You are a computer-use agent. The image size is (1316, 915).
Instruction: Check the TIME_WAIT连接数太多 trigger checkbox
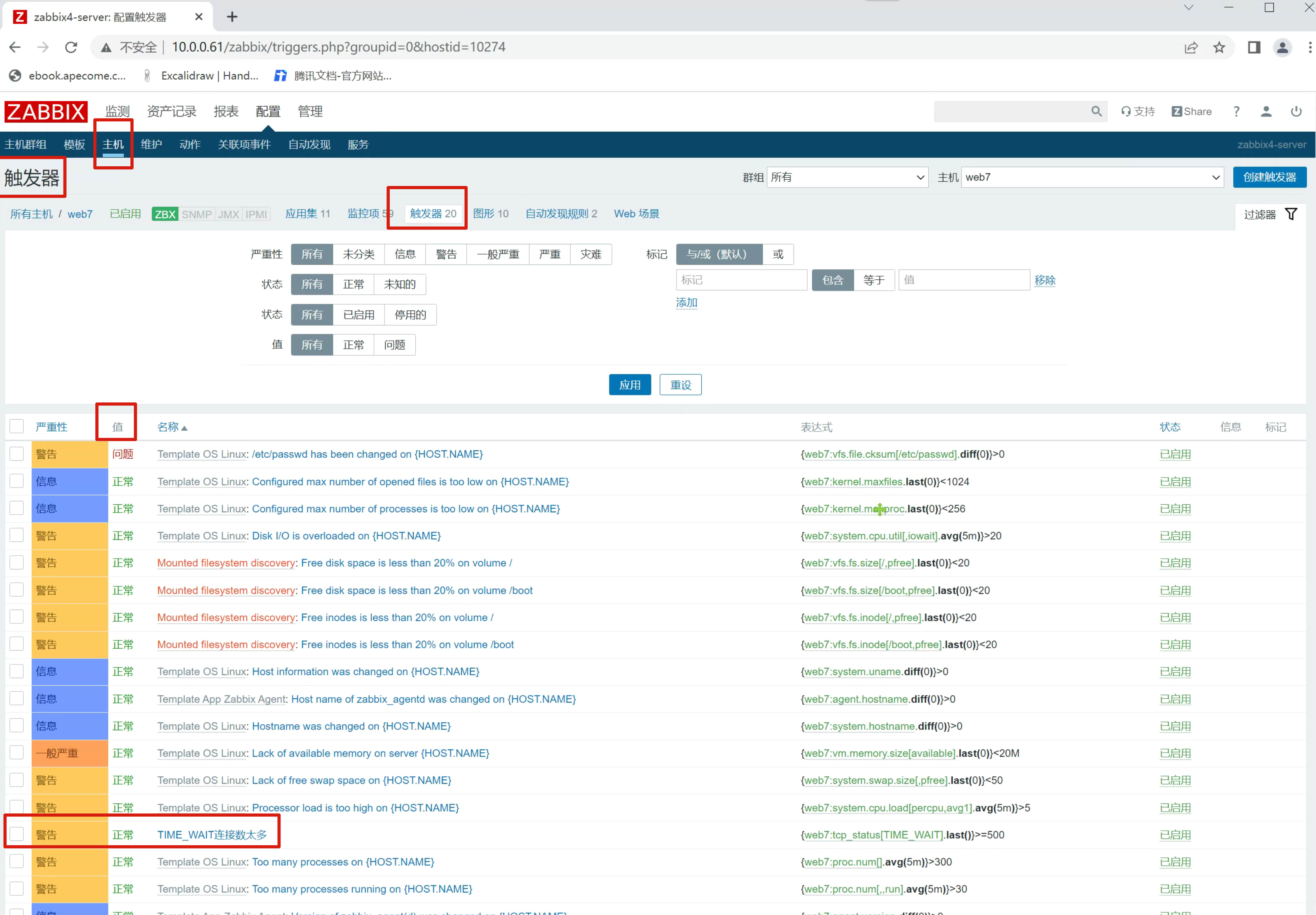point(17,834)
